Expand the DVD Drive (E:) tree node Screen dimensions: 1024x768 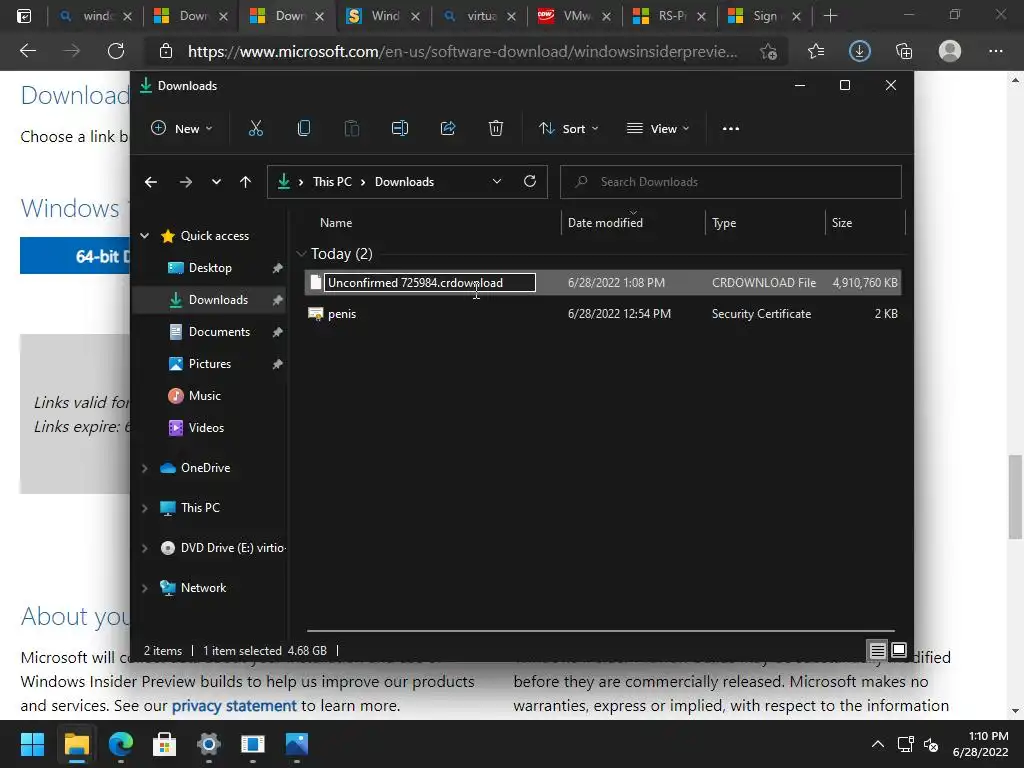click(x=145, y=548)
